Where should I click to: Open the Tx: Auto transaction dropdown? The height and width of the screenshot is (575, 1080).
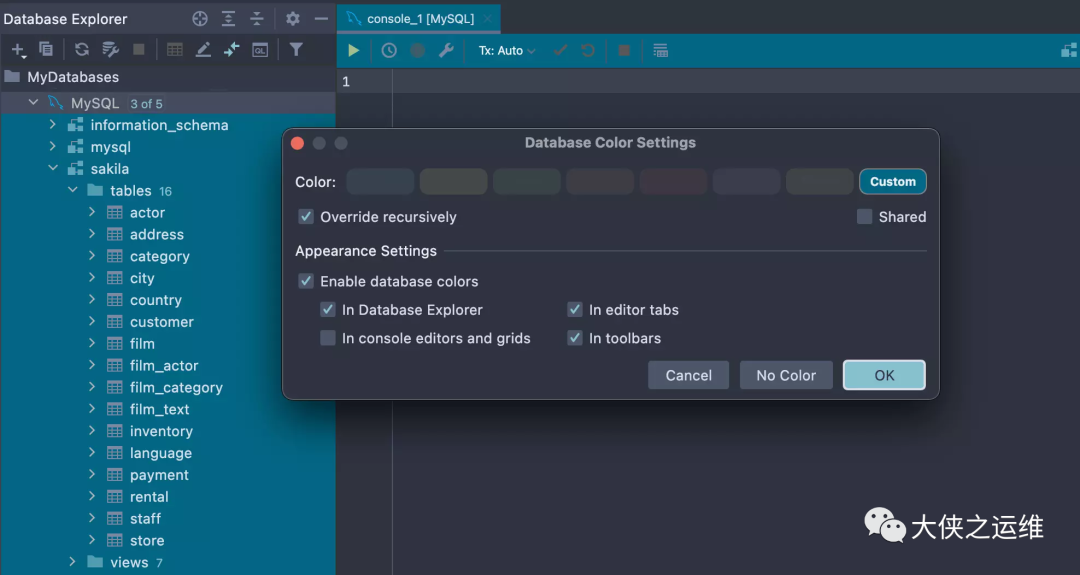pos(507,50)
